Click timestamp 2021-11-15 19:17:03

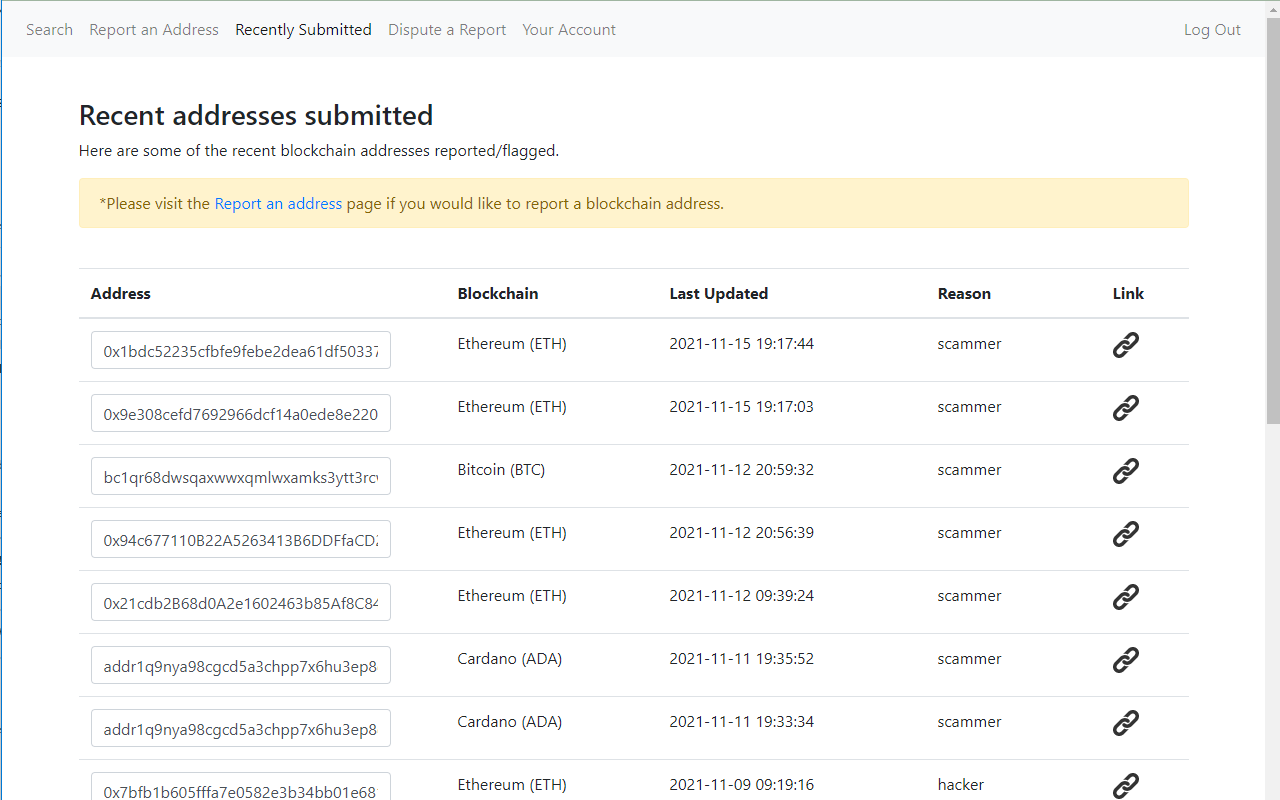click(742, 407)
